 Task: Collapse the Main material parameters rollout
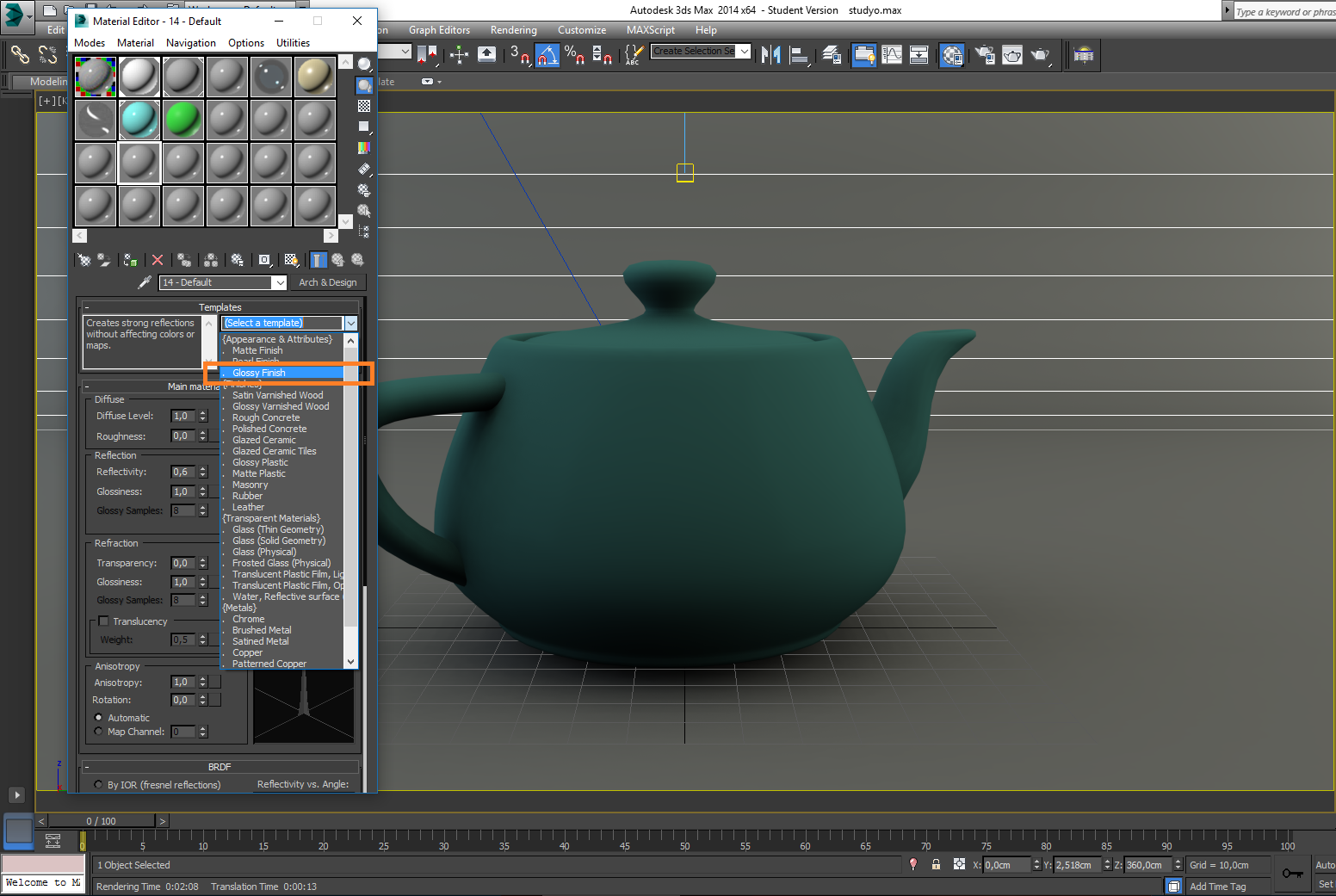(152, 386)
